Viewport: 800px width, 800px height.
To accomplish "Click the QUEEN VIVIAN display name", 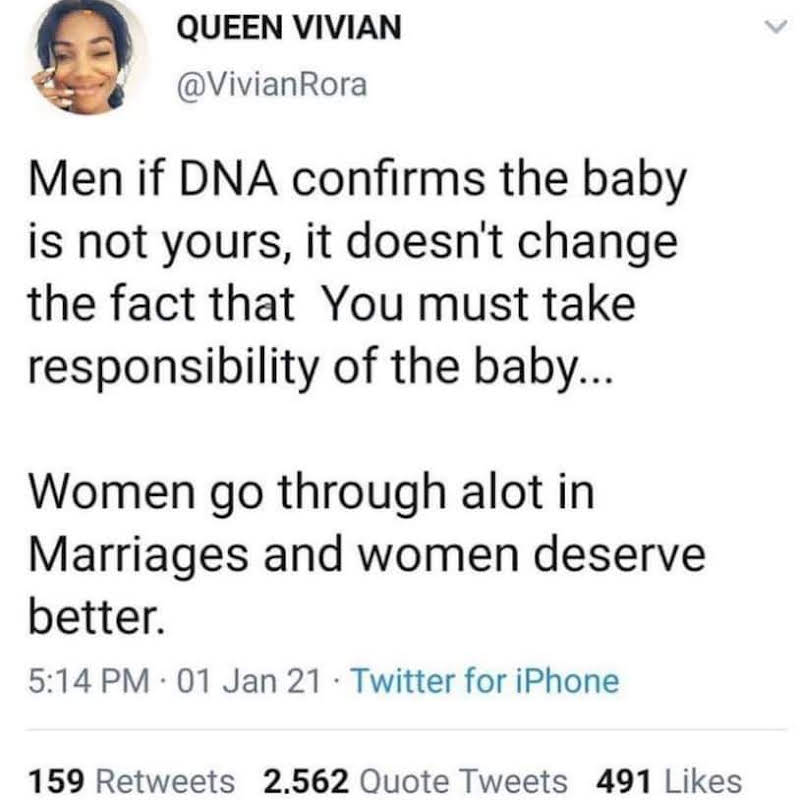I will [289, 28].
